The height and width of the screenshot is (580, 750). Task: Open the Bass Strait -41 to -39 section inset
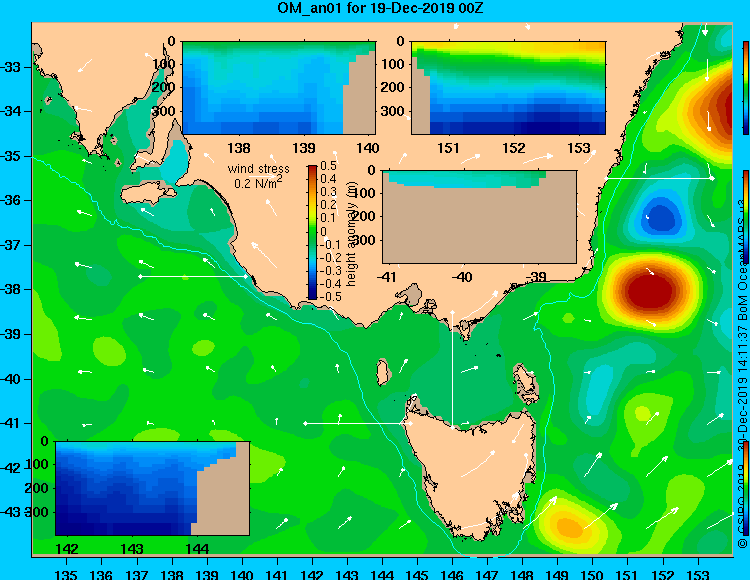479,217
